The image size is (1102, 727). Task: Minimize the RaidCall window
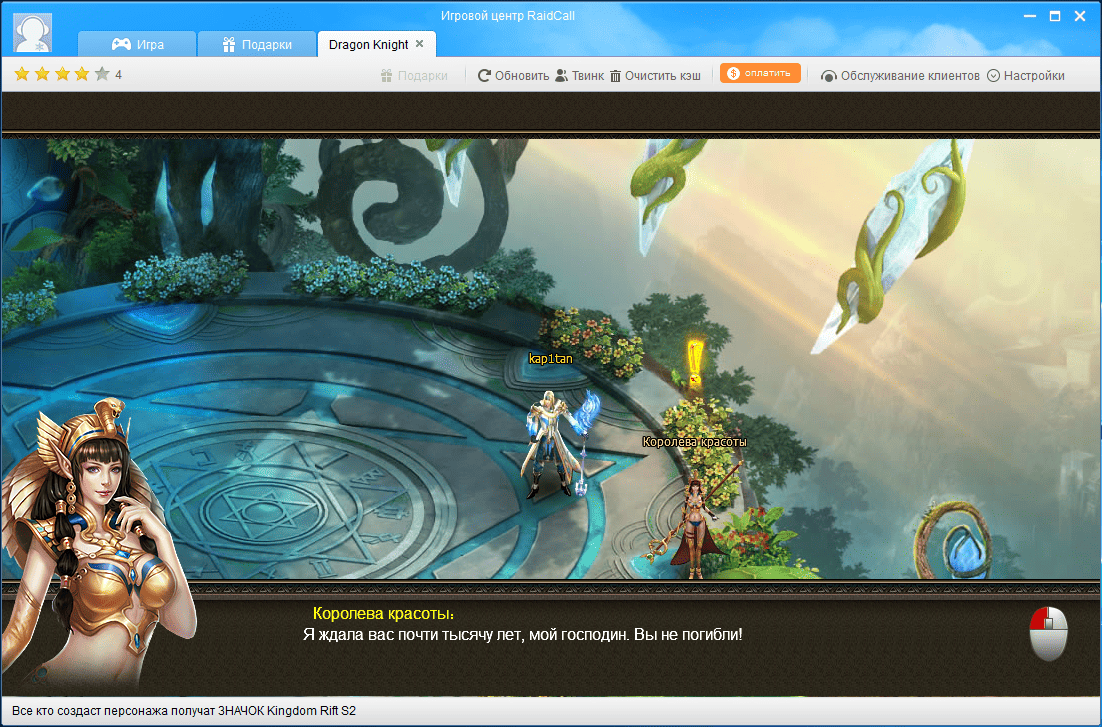point(1030,16)
